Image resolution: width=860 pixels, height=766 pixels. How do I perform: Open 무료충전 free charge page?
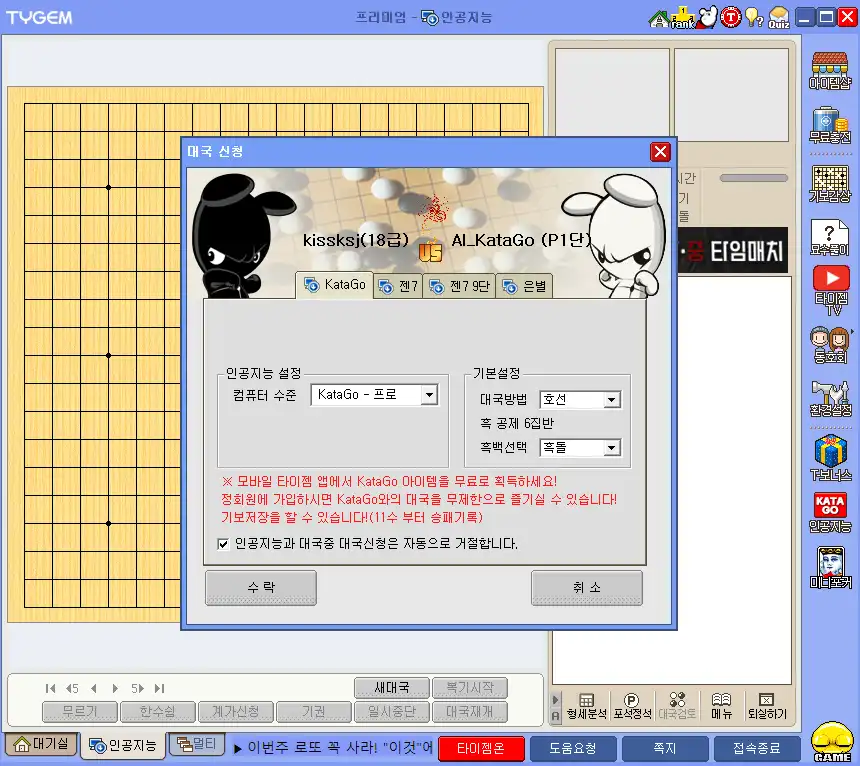(831, 127)
